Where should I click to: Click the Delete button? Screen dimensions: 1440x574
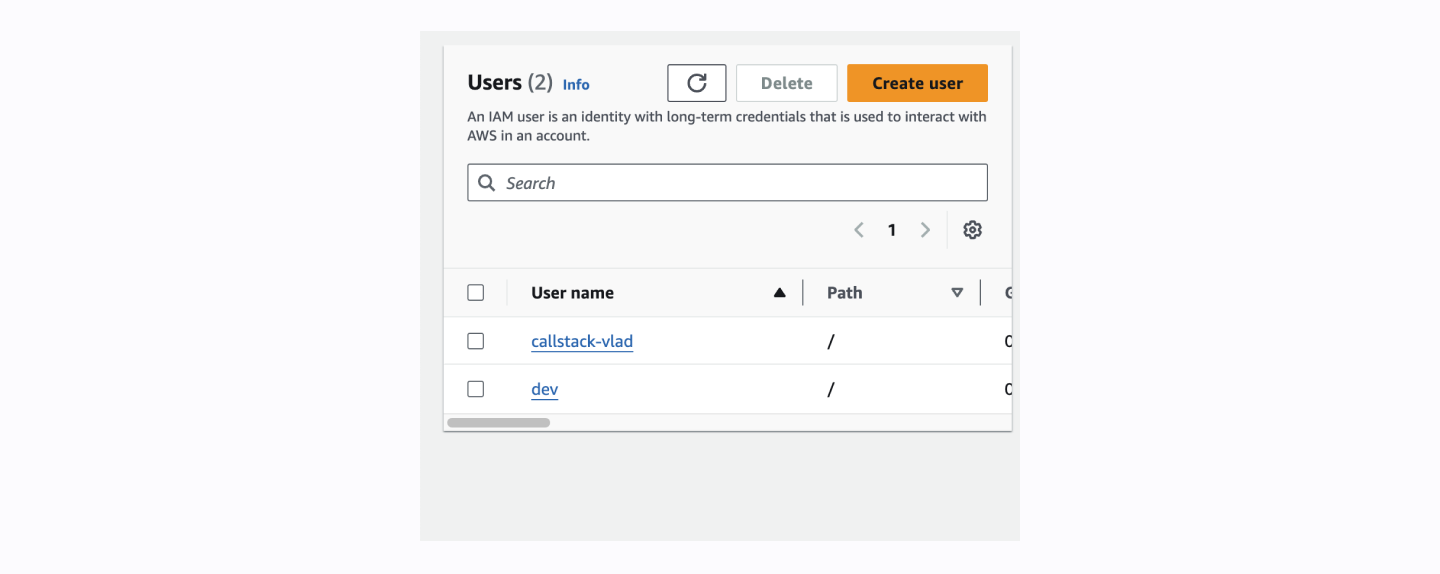[x=786, y=83]
